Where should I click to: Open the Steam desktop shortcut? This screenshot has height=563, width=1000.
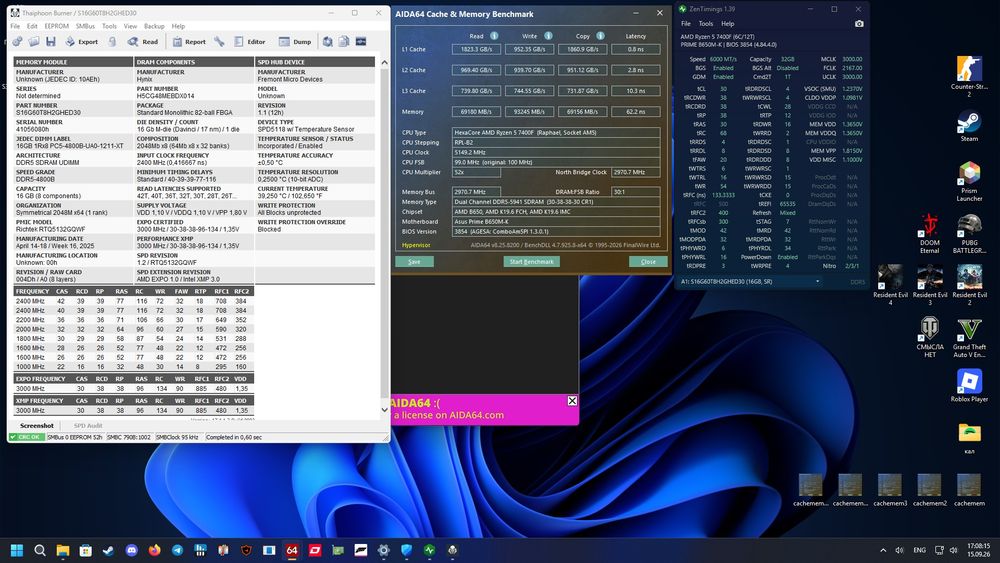(x=969, y=126)
